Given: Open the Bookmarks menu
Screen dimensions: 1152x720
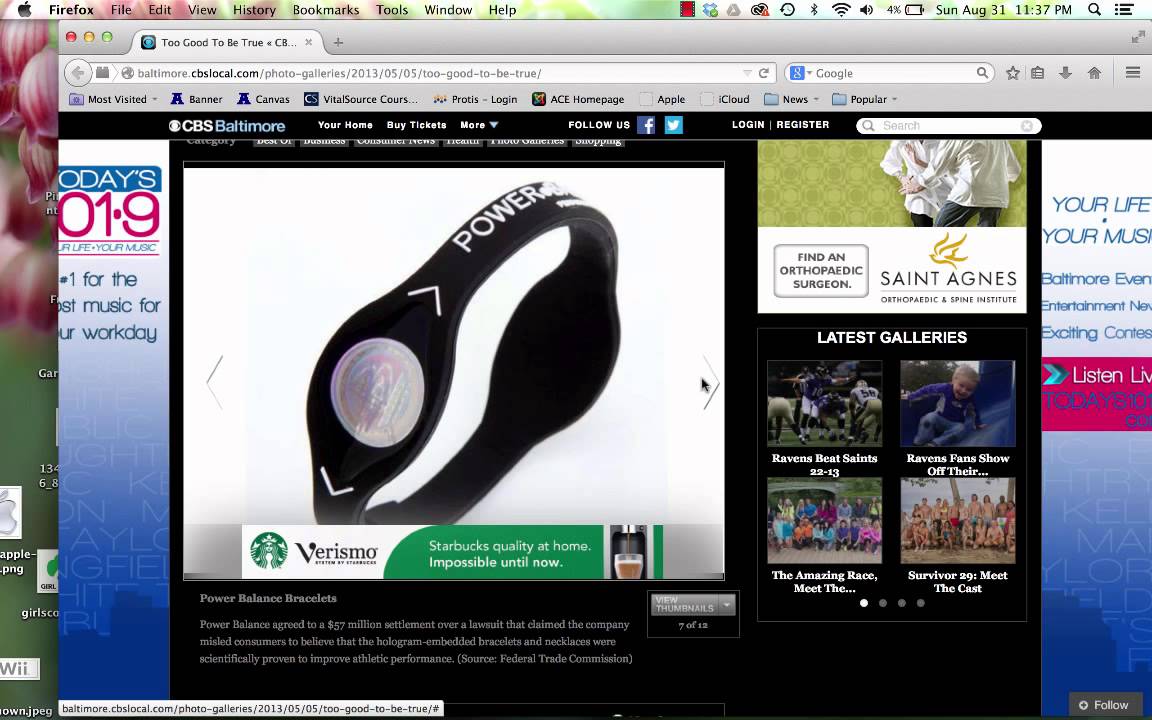Looking at the screenshot, I should pyautogui.click(x=325, y=10).
